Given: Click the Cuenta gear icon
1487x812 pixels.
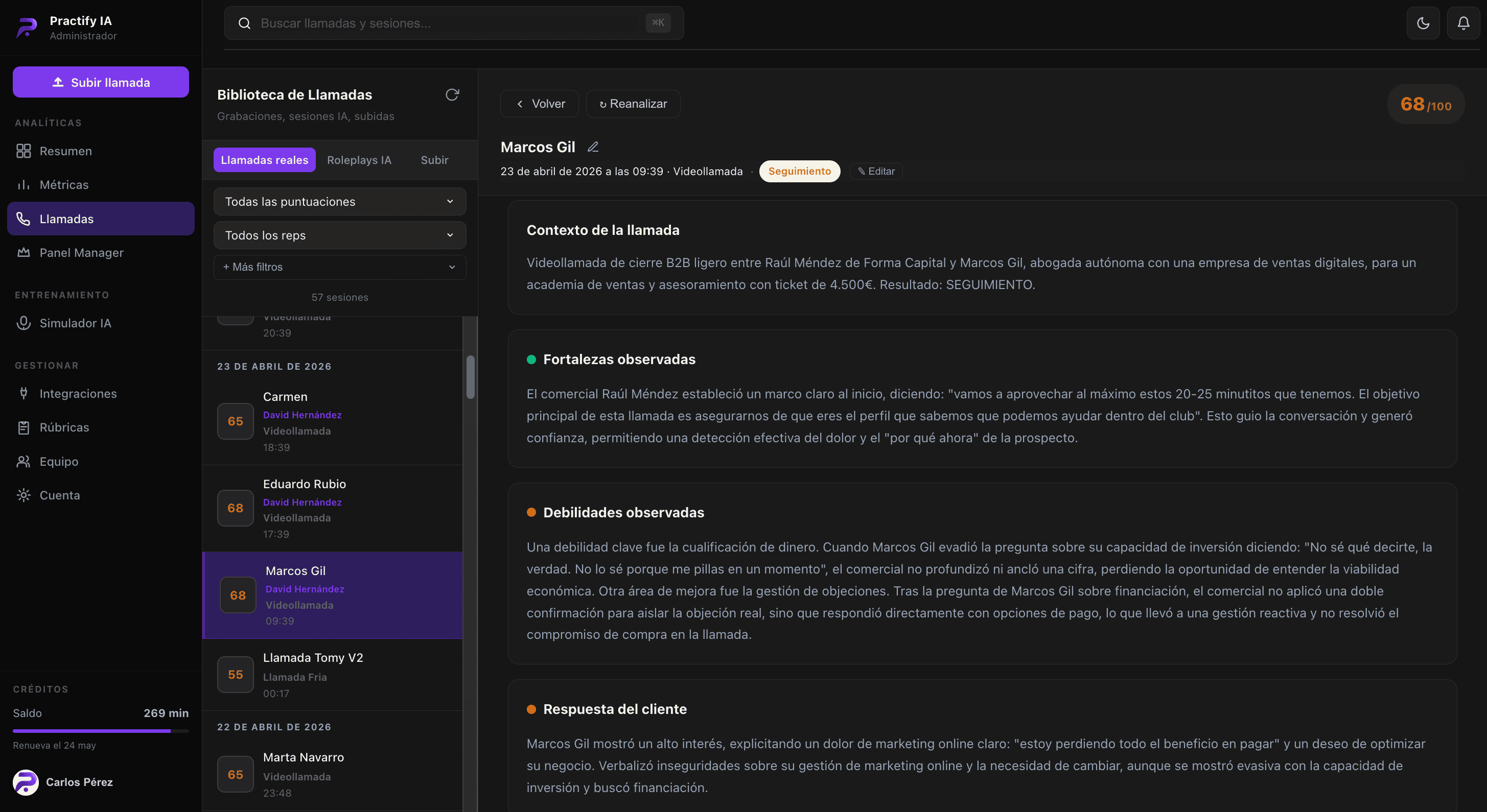Looking at the screenshot, I should 24,495.
